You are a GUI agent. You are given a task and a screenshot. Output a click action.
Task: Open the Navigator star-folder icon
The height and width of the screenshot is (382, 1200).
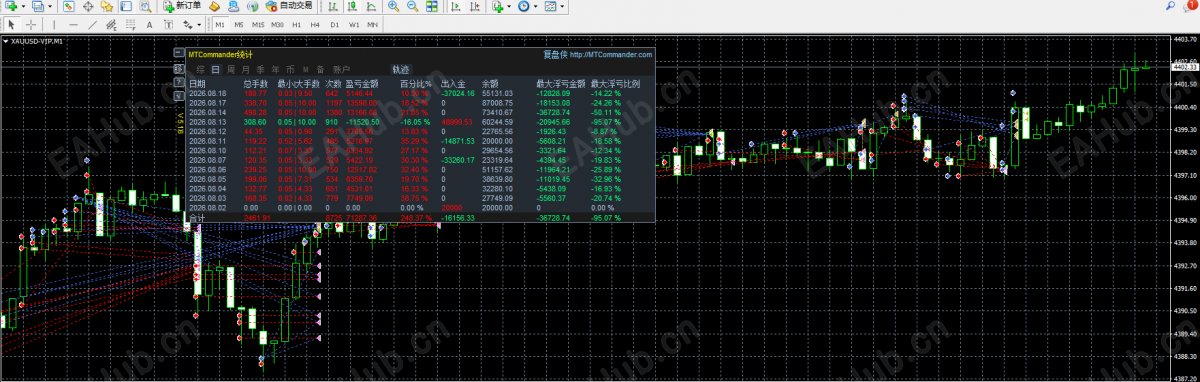tap(106, 7)
